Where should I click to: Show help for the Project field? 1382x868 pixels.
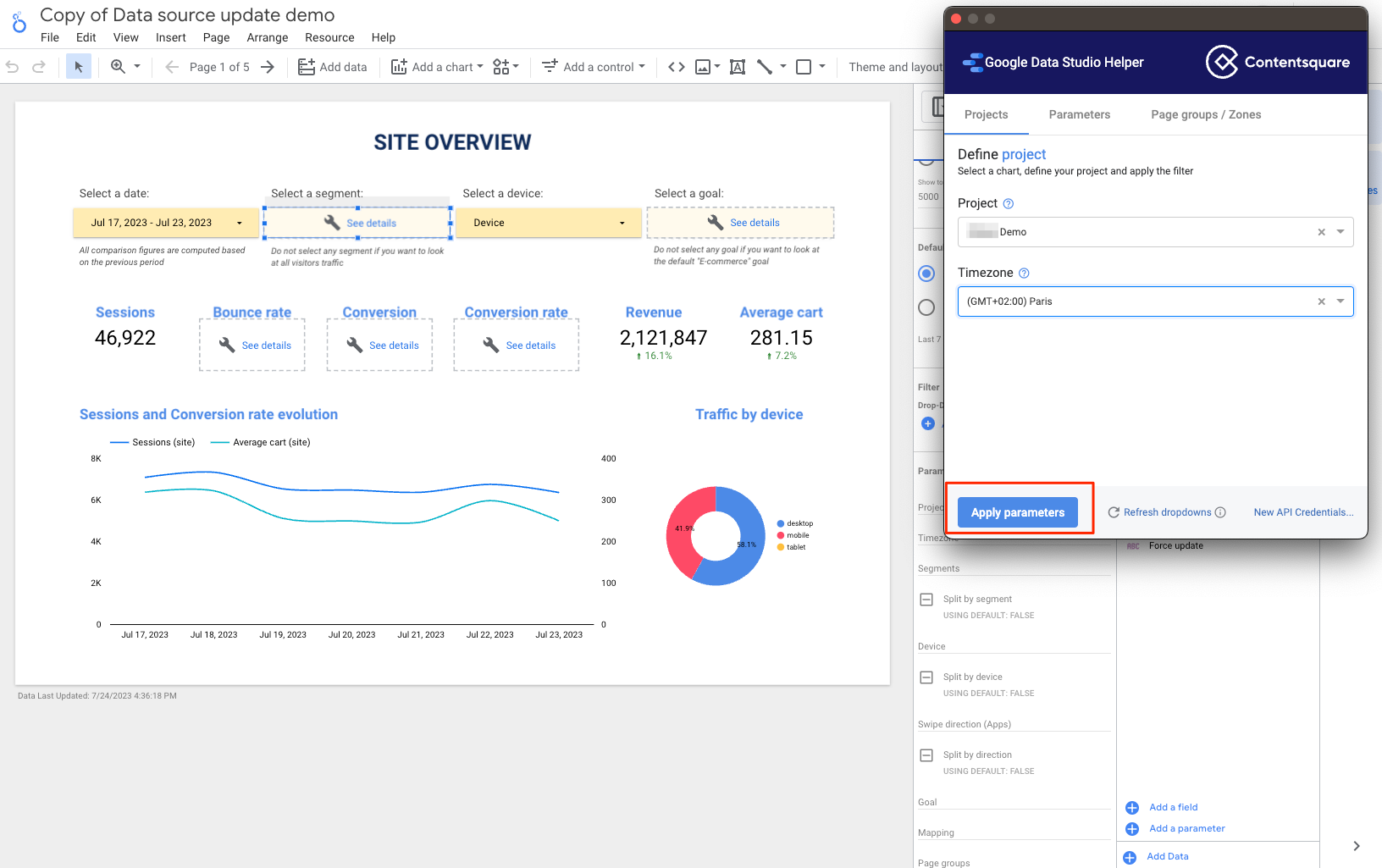(x=1009, y=203)
